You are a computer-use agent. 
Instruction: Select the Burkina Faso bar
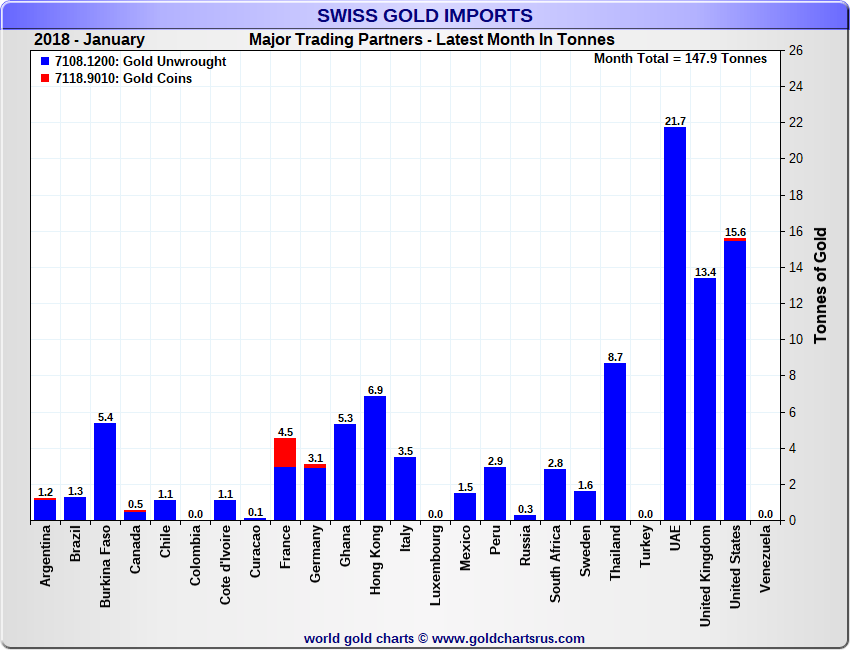105,471
